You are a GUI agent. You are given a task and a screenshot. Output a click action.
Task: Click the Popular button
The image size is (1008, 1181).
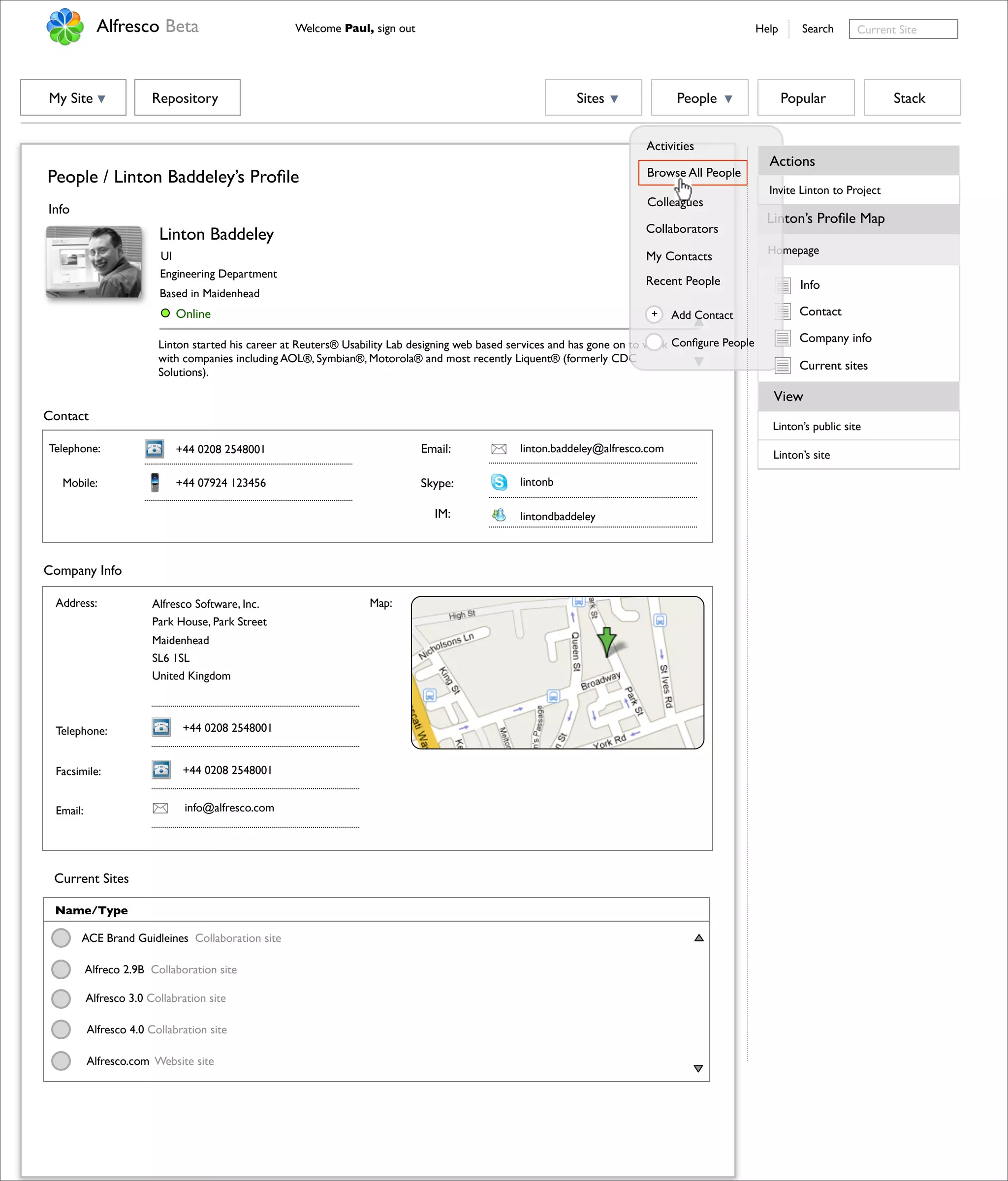[x=806, y=97]
